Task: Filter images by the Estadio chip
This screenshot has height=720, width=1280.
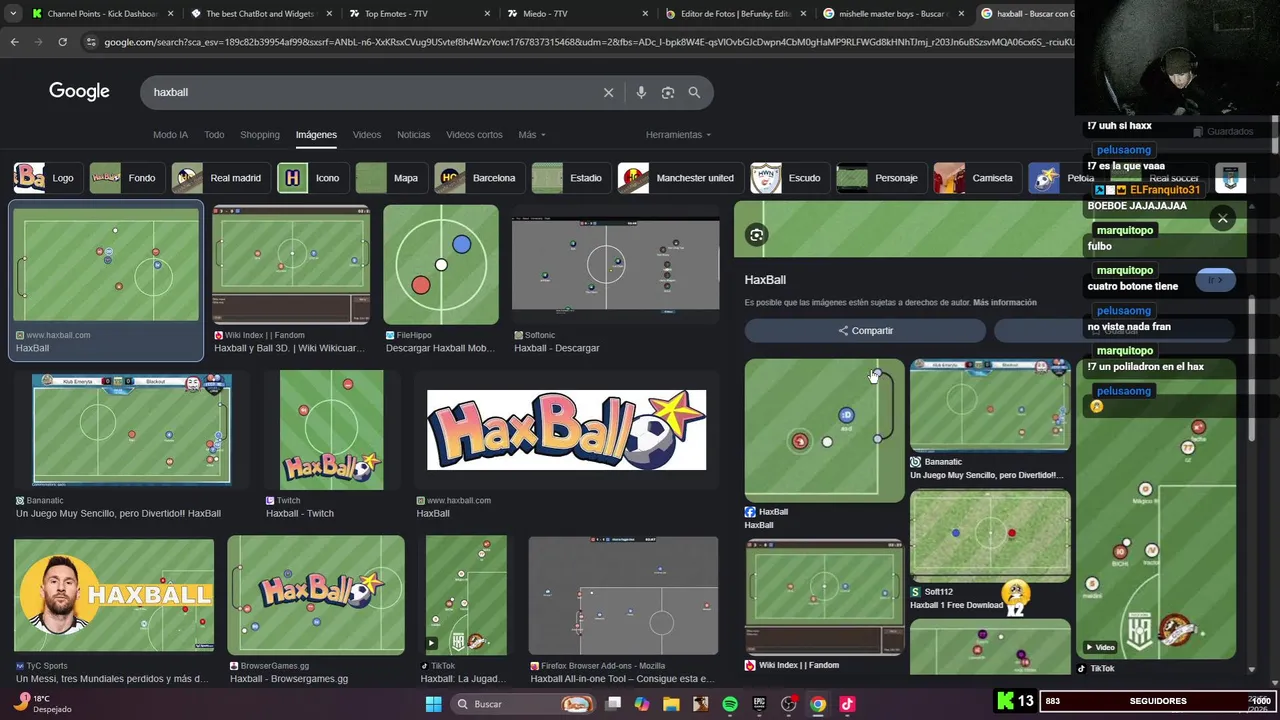Action: coord(569,178)
